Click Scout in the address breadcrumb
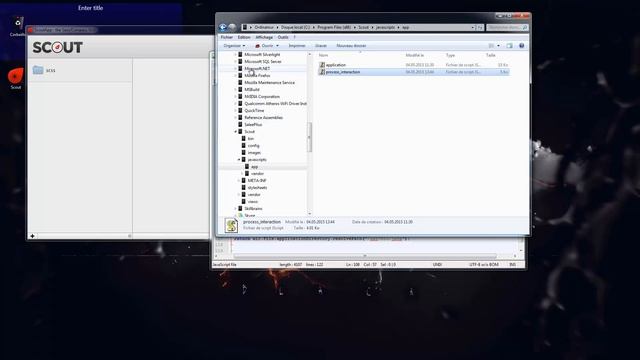This screenshot has width=640, height=360. coord(363,27)
